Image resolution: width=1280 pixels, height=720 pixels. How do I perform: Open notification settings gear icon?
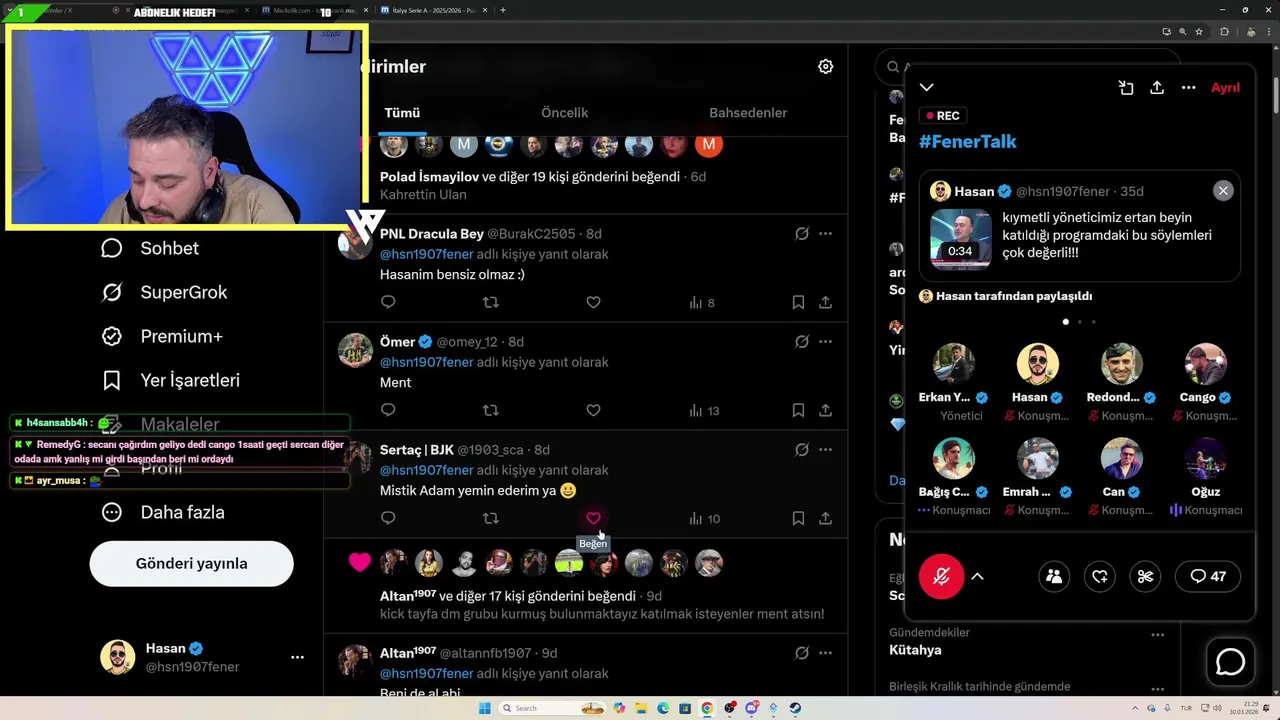click(x=825, y=66)
